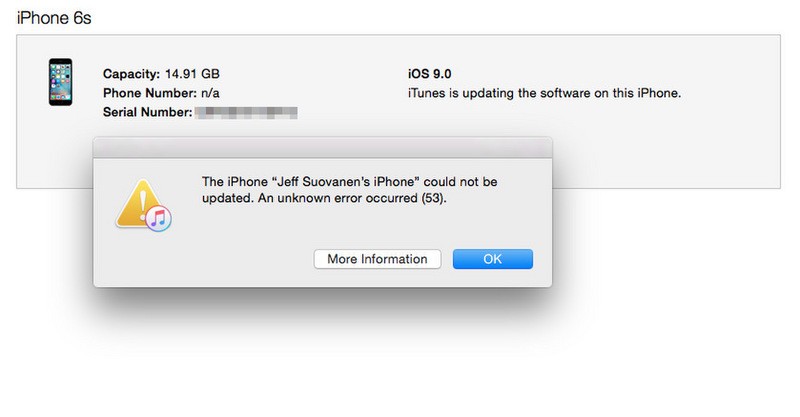The image size is (800, 417).
Task: Click the blurred serial number value
Action: pyautogui.click(x=246, y=113)
